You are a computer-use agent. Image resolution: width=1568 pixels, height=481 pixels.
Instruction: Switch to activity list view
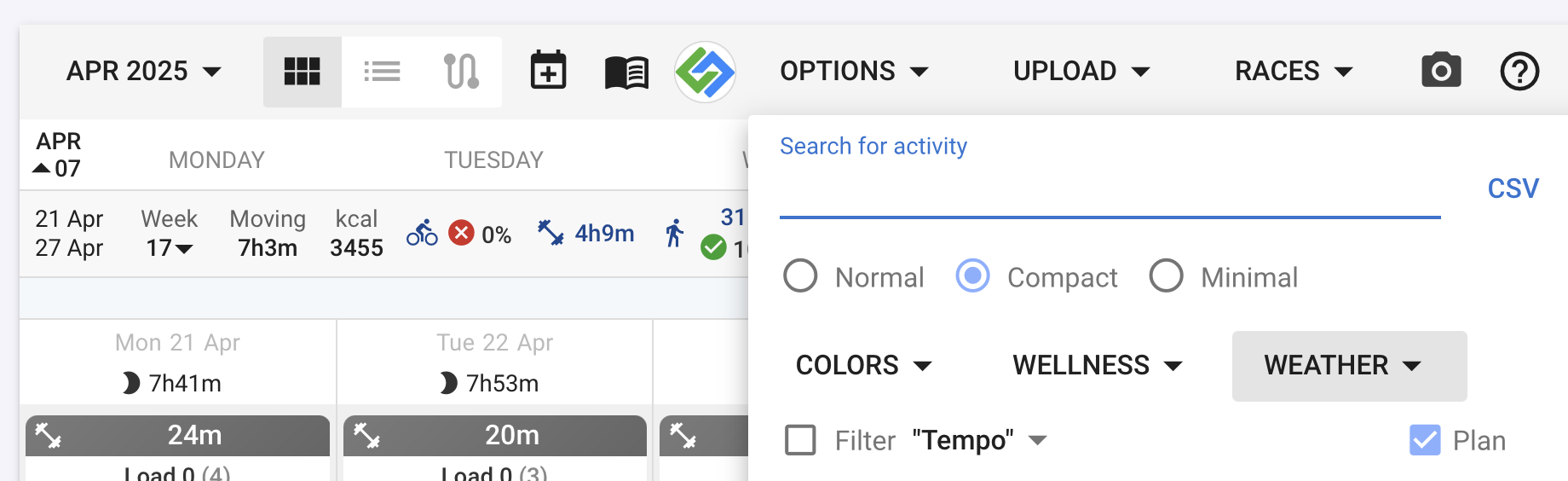[x=382, y=72]
